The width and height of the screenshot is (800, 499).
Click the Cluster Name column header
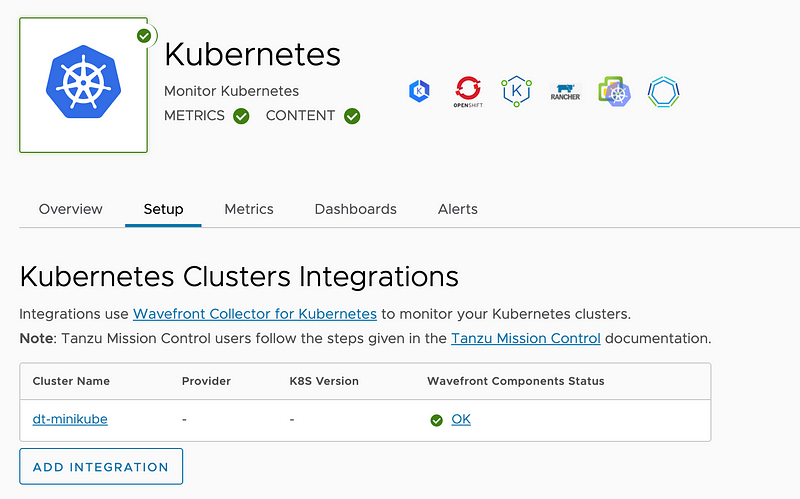[x=71, y=381]
